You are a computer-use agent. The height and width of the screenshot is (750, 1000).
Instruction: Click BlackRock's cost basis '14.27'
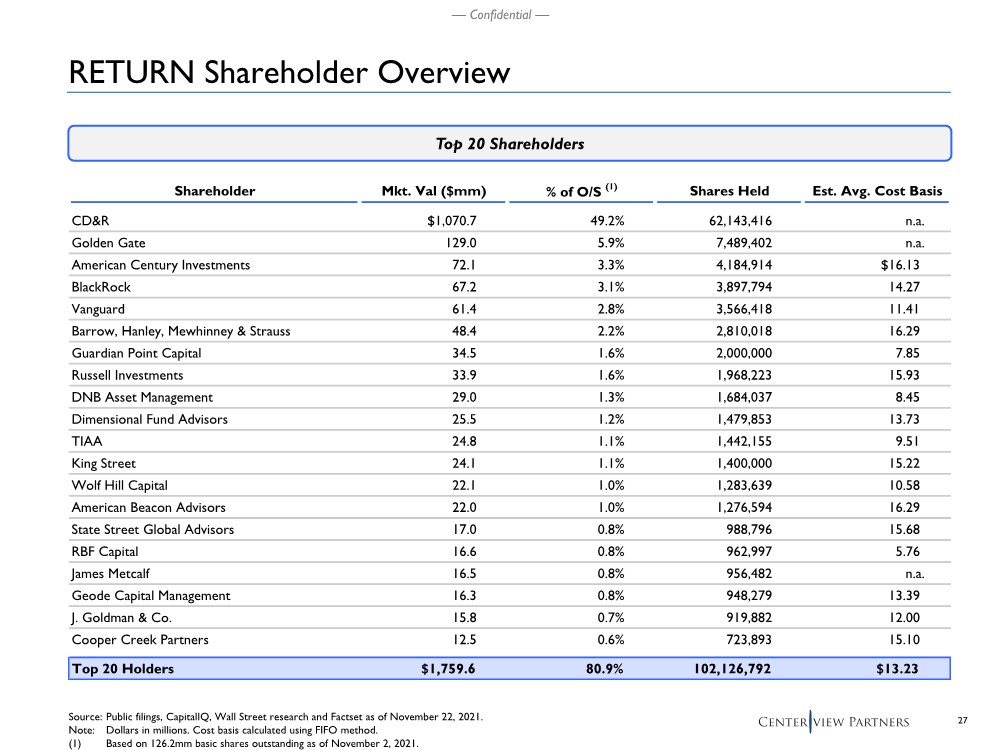(x=904, y=287)
